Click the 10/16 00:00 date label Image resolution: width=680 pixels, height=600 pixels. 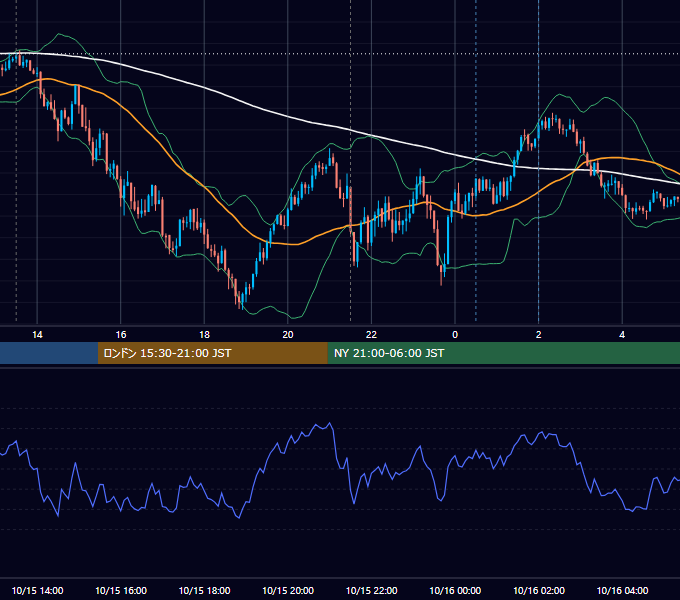[x=455, y=590]
